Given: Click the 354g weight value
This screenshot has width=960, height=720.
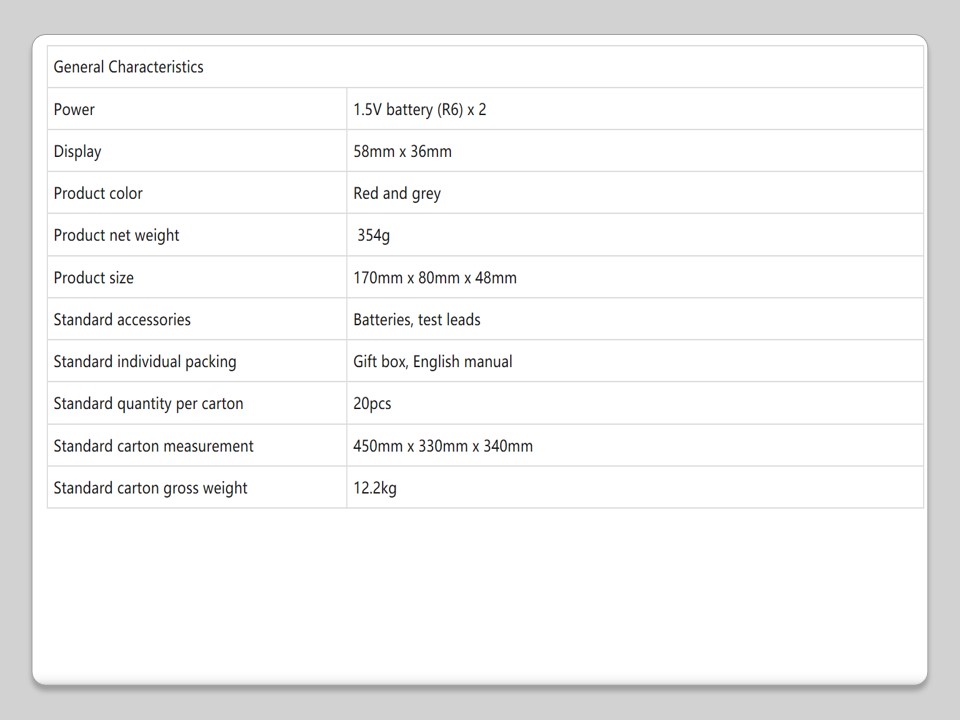Looking at the screenshot, I should pos(374,236).
